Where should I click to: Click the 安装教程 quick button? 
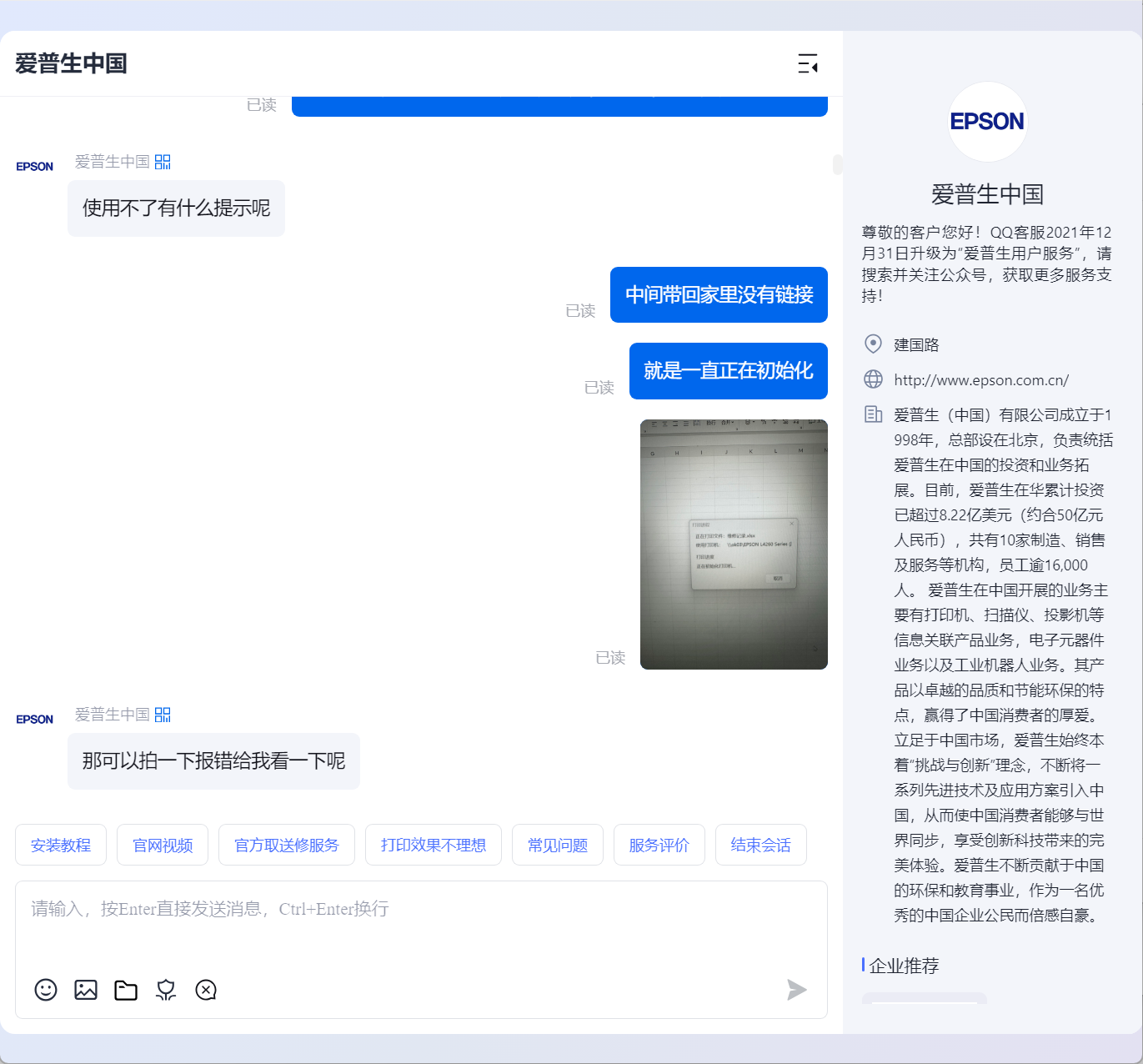[61, 845]
